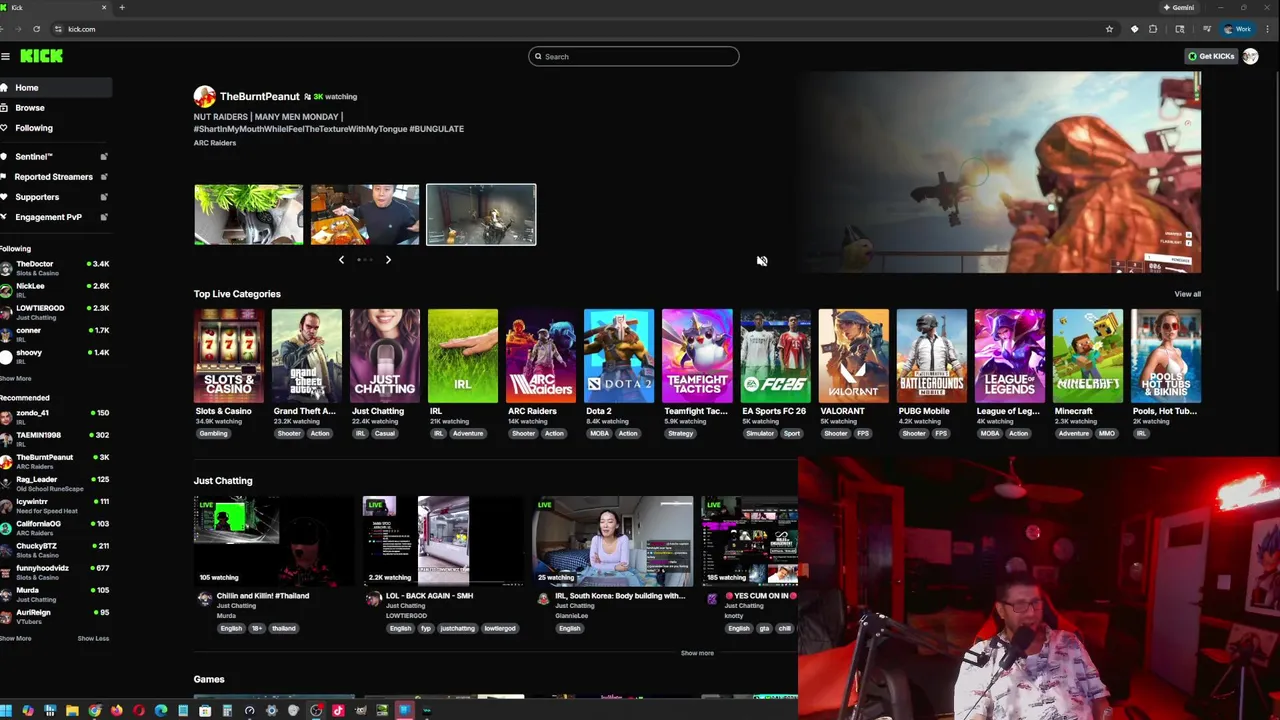Image resolution: width=1280 pixels, height=720 pixels.
Task: Click the ARC Raiders link under stream title
Action: pyautogui.click(x=215, y=143)
